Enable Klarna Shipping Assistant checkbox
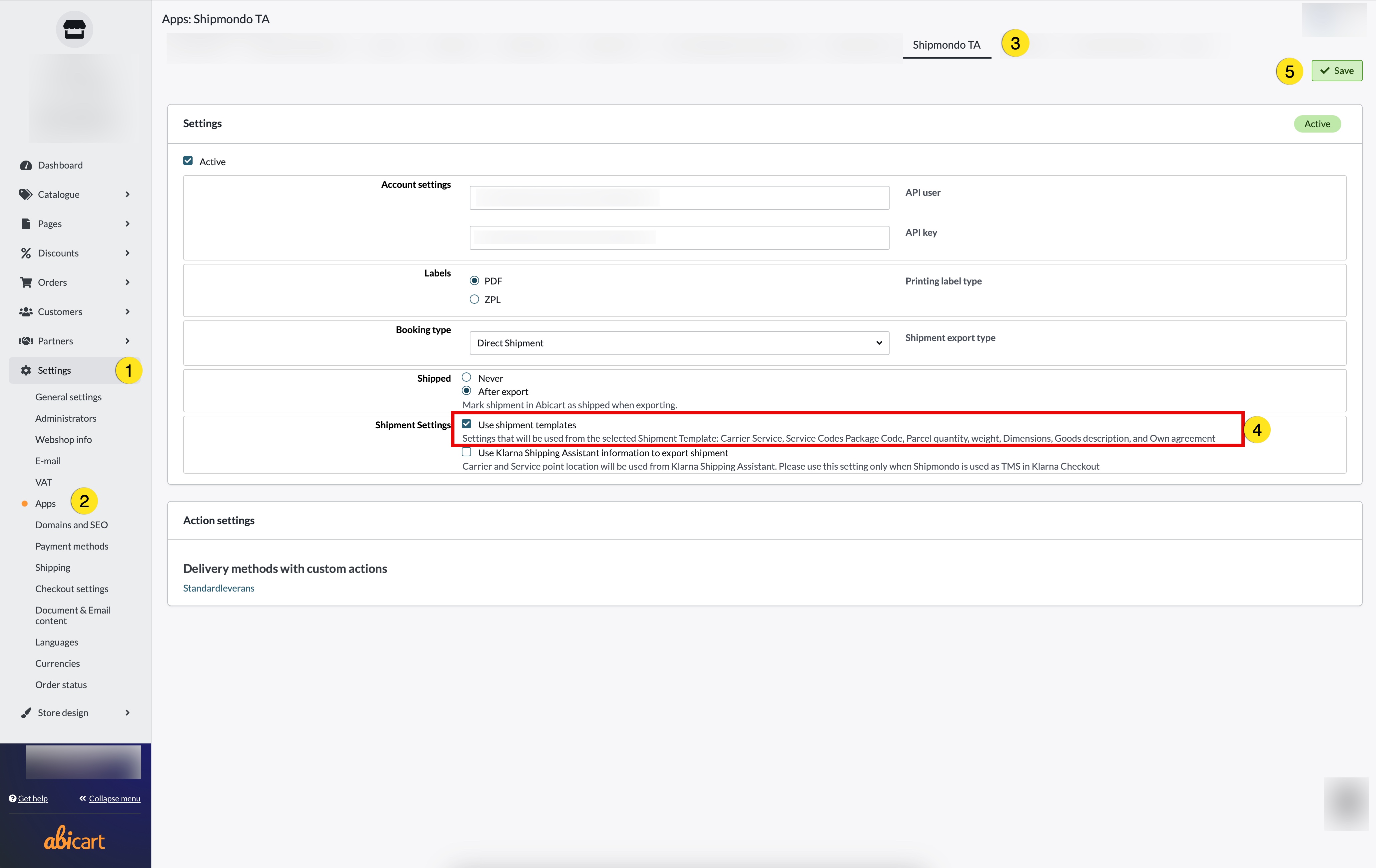Screen dimensions: 1376x868 coord(467,453)
